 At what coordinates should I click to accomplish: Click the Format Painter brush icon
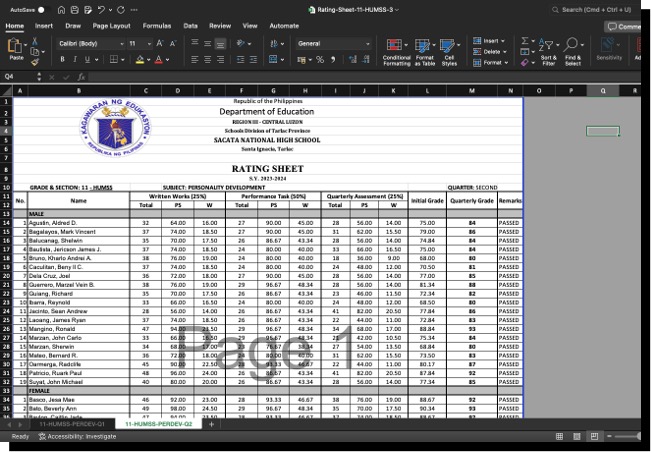[35, 62]
